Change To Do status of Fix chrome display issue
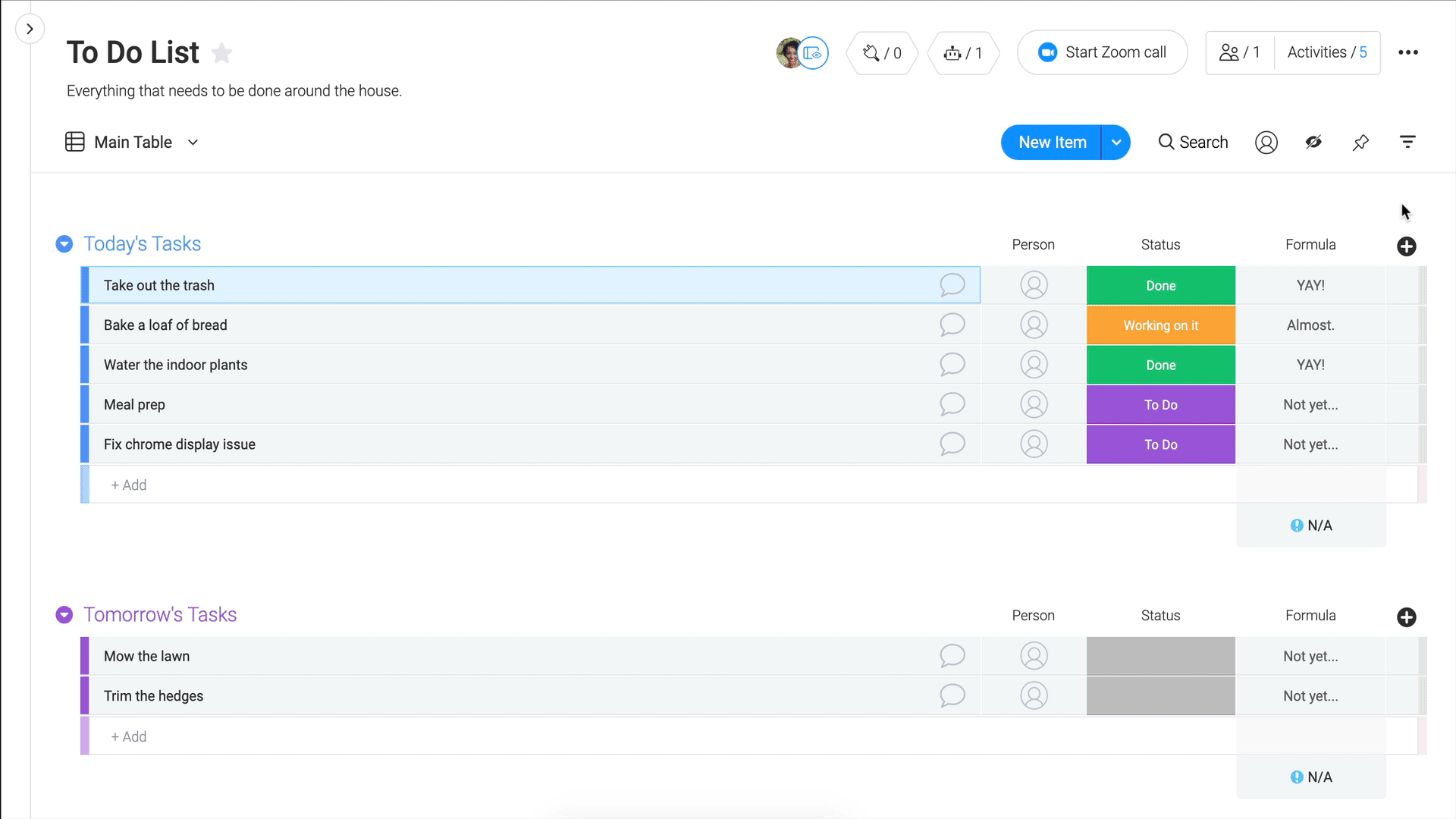The height and width of the screenshot is (819, 1456). (1160, 444)
